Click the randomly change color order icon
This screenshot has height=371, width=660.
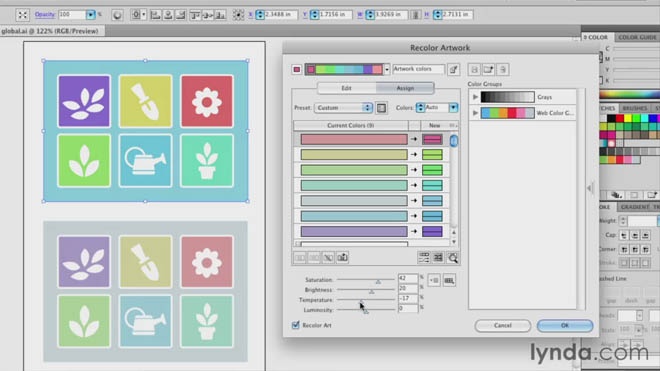424,258
